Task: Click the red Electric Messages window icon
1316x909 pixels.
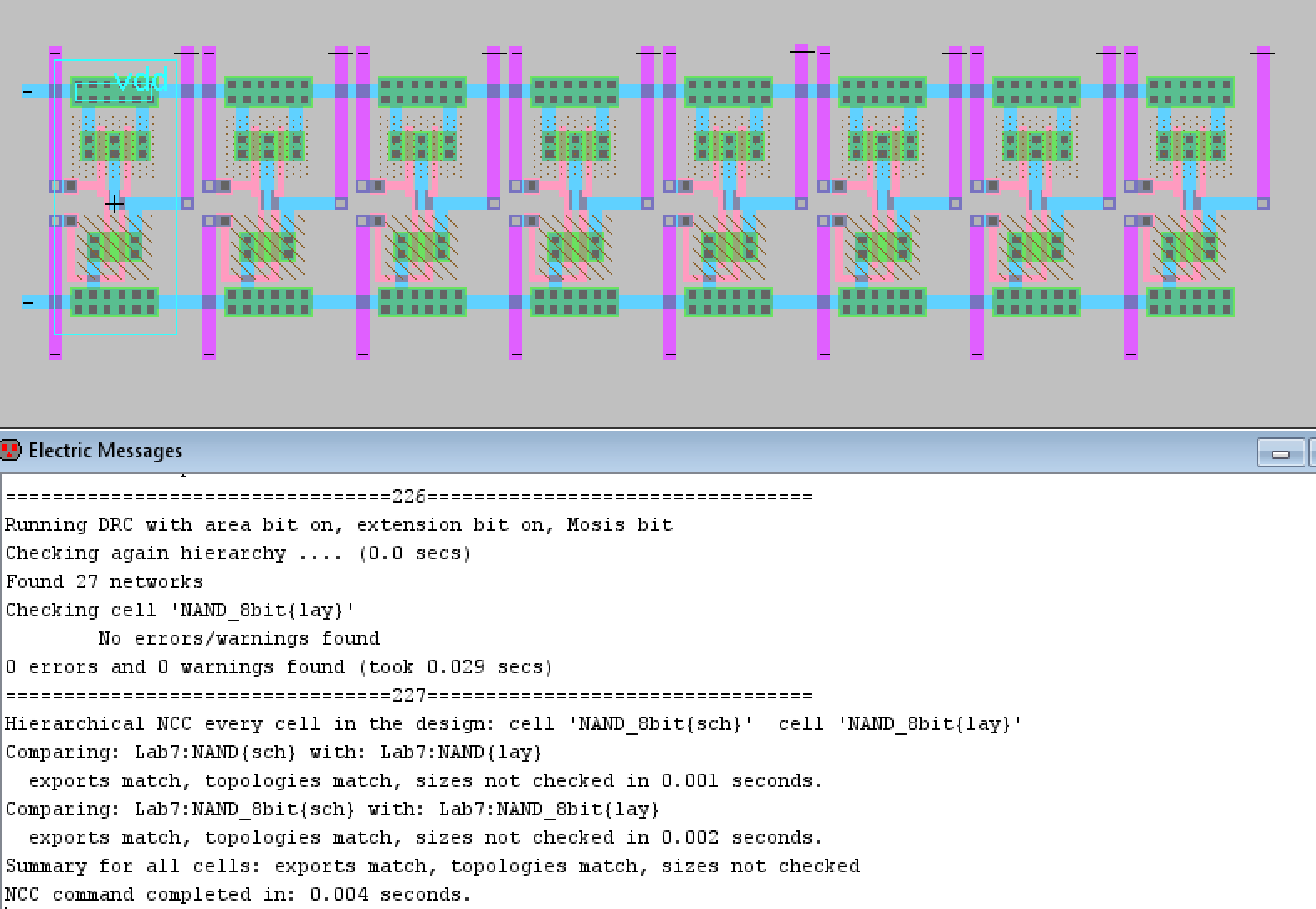Action: click(x=11, y=451)
